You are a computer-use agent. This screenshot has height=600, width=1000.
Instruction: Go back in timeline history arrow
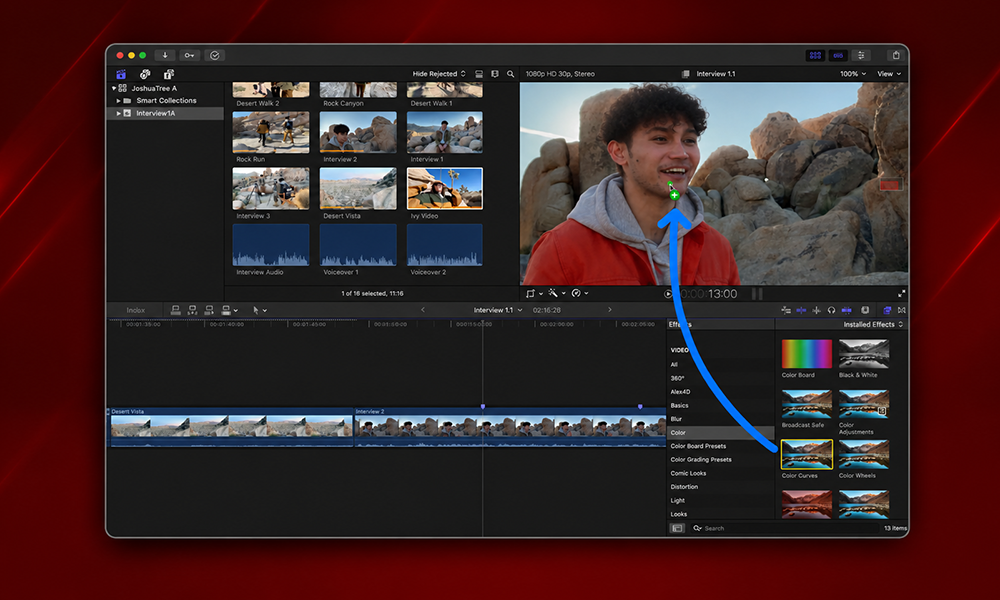click(422, 310)
